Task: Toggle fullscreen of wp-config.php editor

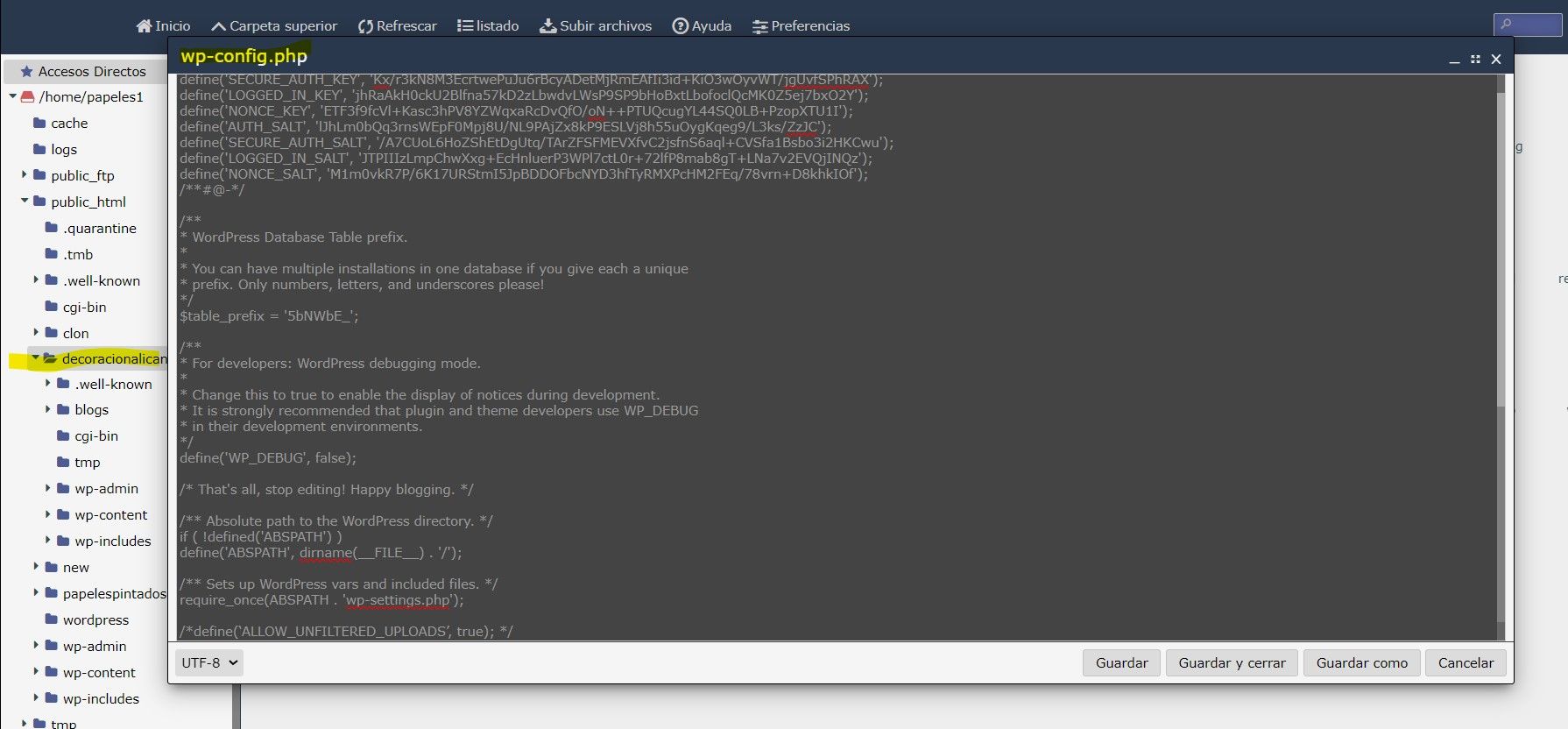Action: [x=1475, y=59]
